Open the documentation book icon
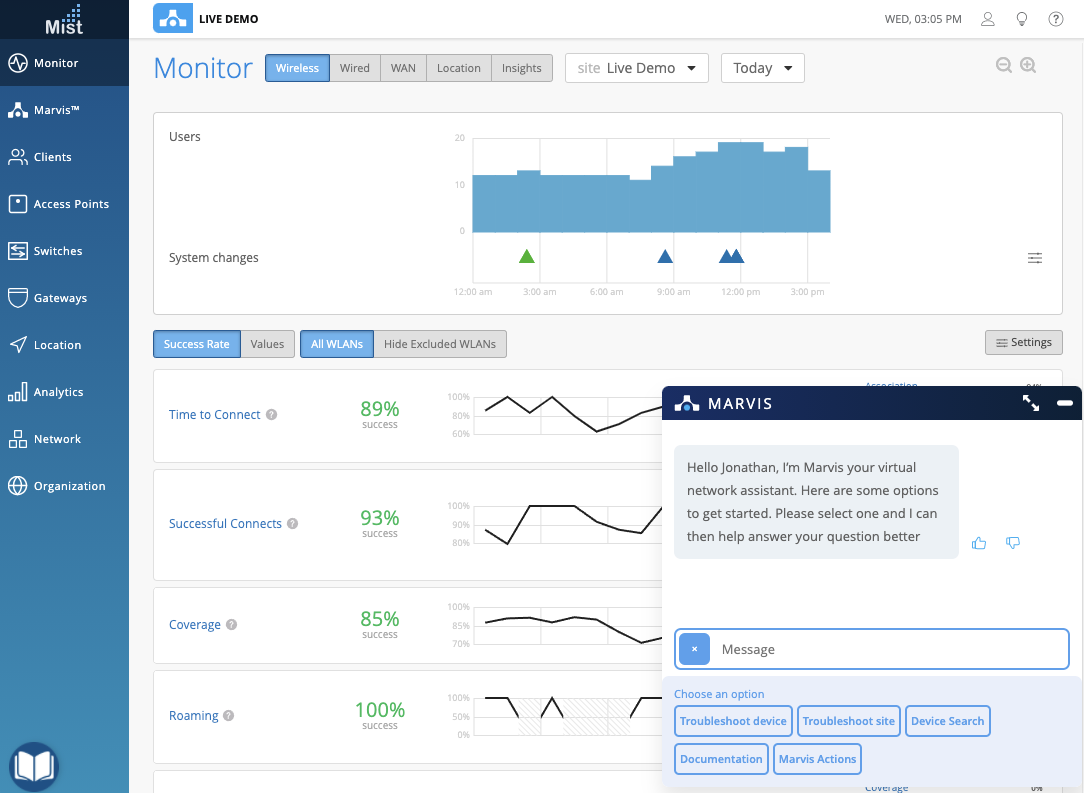This screenshot has height=793, width=1084. [x=33, y=765]
